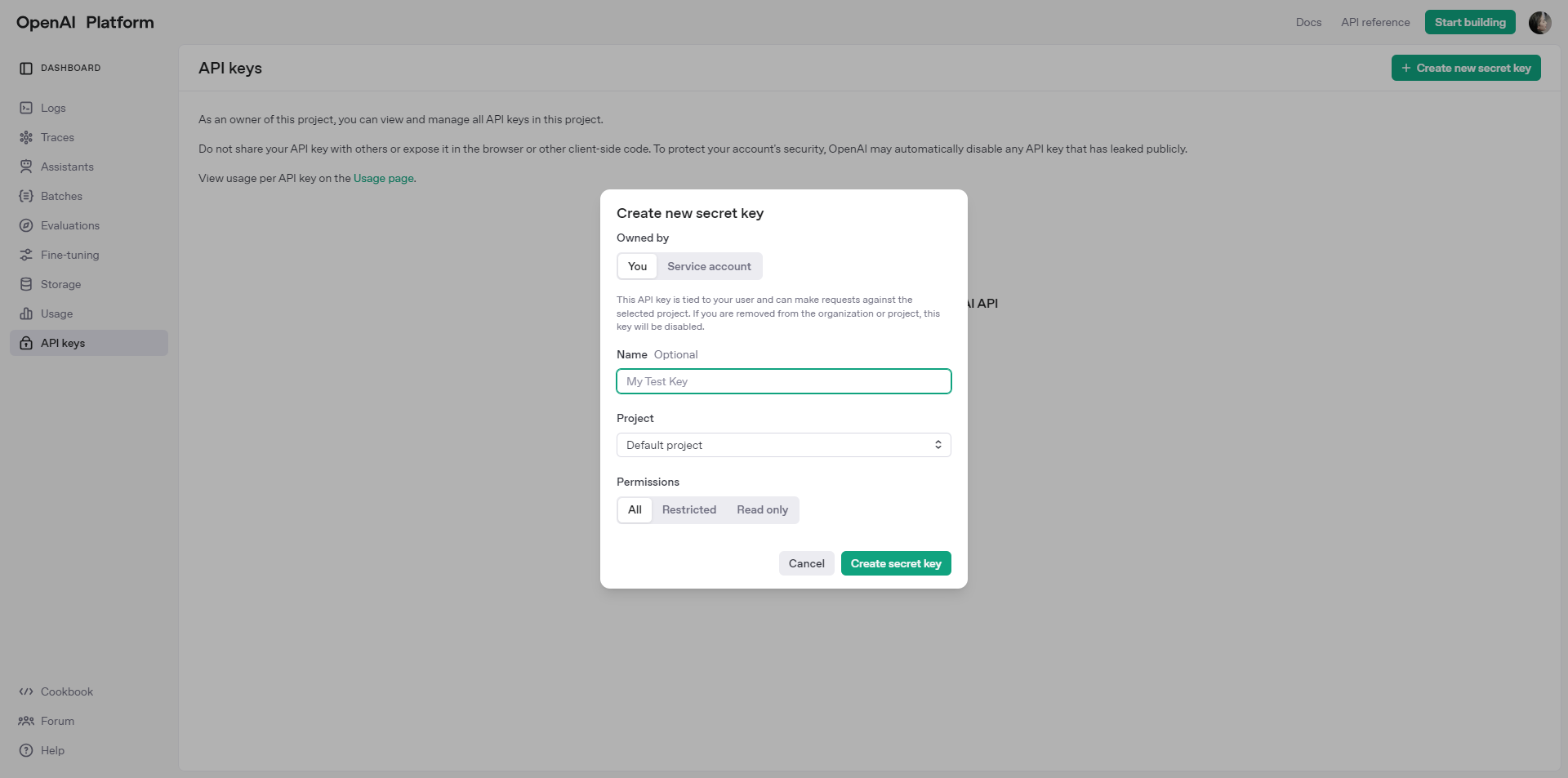Collapse sidebar with Dashboard panel icon
Screen dimensions: 1568x778
coord(26,69)
